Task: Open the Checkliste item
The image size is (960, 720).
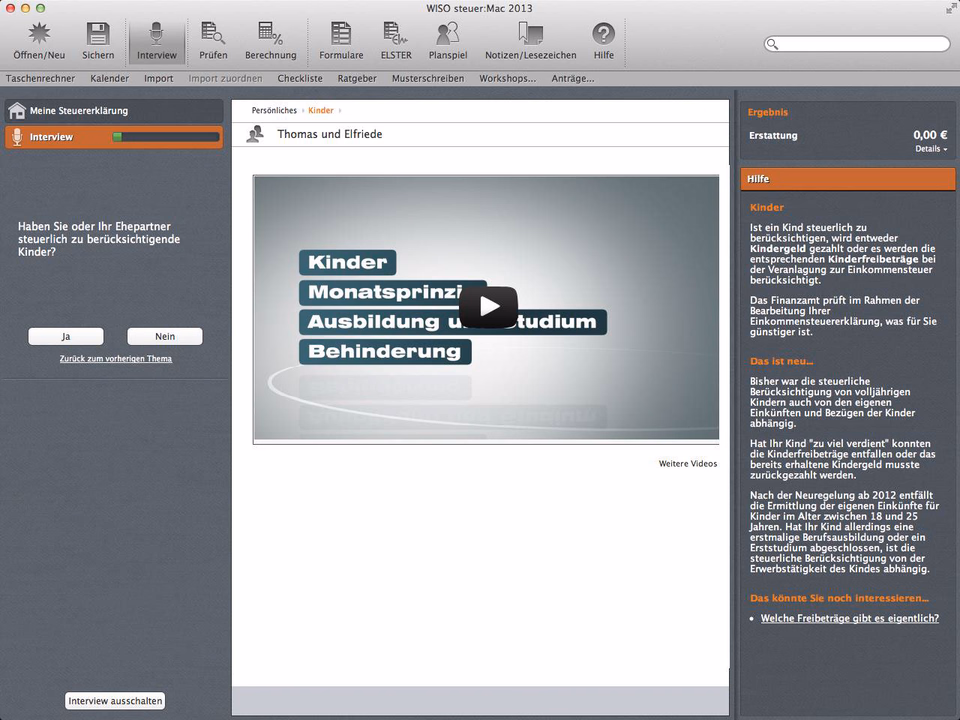Action: tap(300, 78)
